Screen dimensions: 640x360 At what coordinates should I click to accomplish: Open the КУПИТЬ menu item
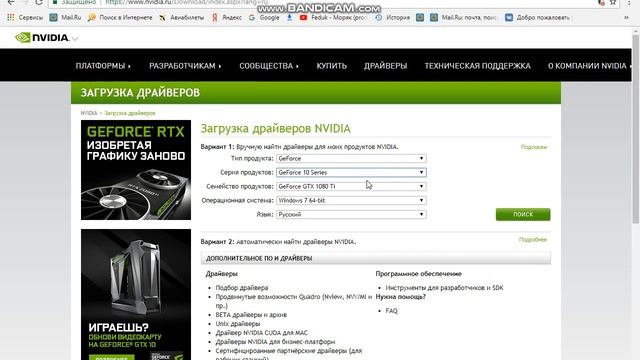coord(331,66)
